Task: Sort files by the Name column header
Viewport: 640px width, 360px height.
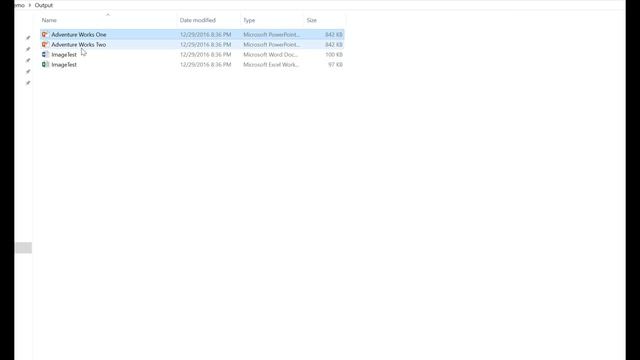Action: (x=49, y=20)
